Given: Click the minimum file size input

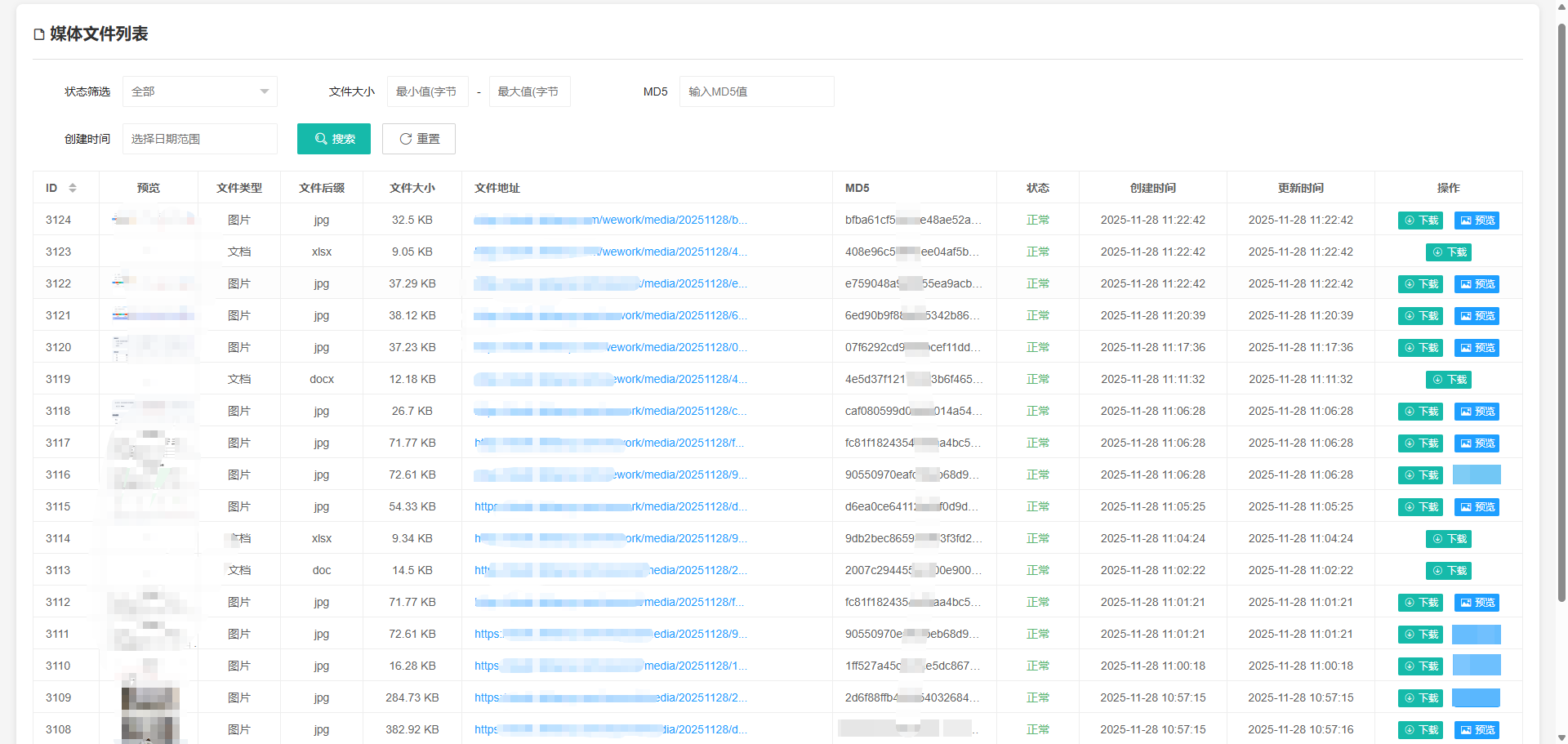Looking at the screenshot, I should click(x=427, y=91).
